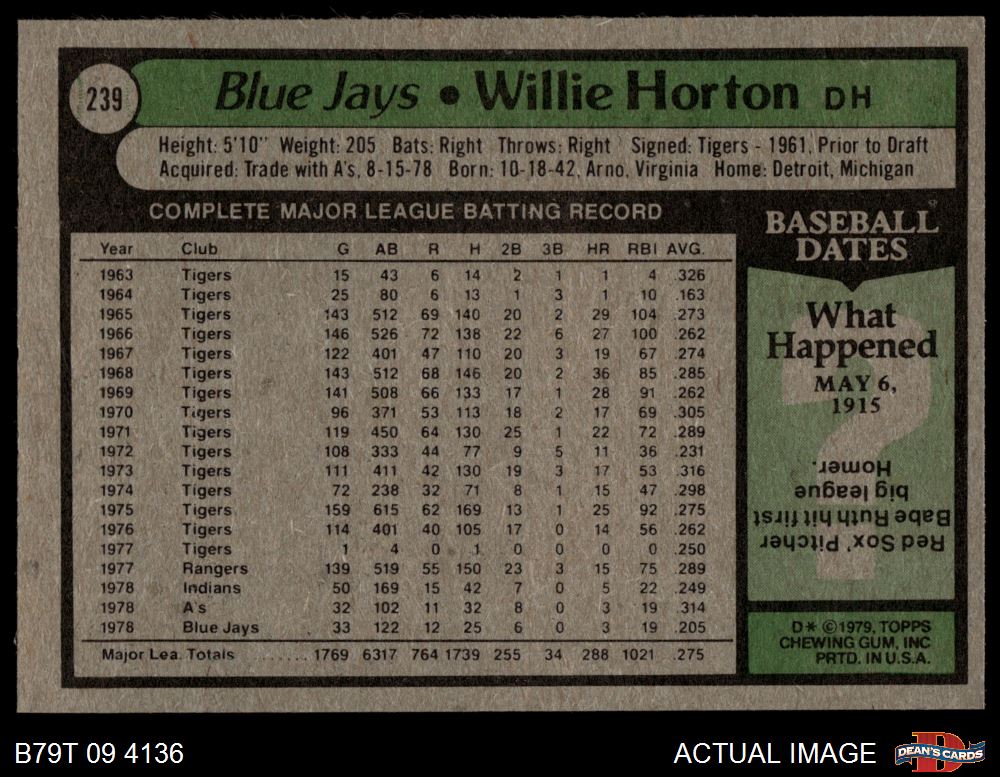Click the 'AVG.' column header
Viewport: 1000px width, 777px height.
(686, 249)
